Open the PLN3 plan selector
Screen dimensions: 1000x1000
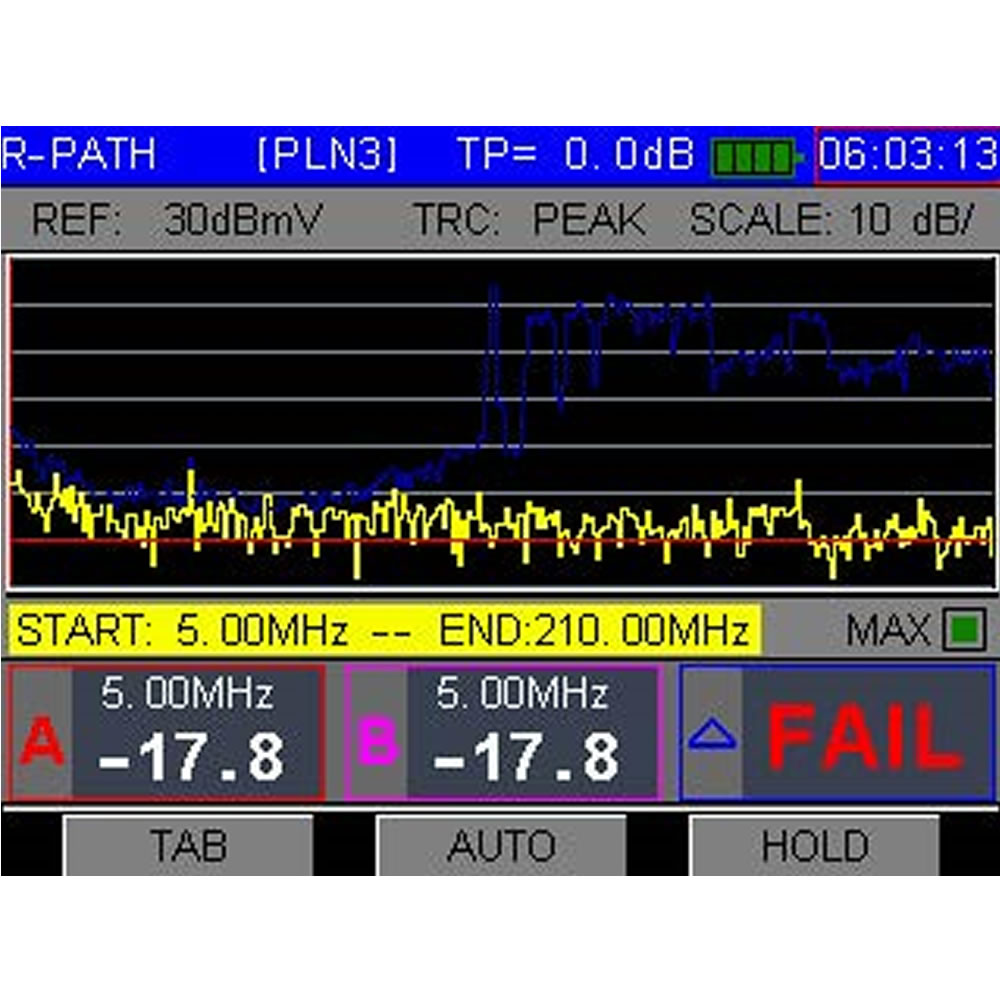(x=326, y=155)
